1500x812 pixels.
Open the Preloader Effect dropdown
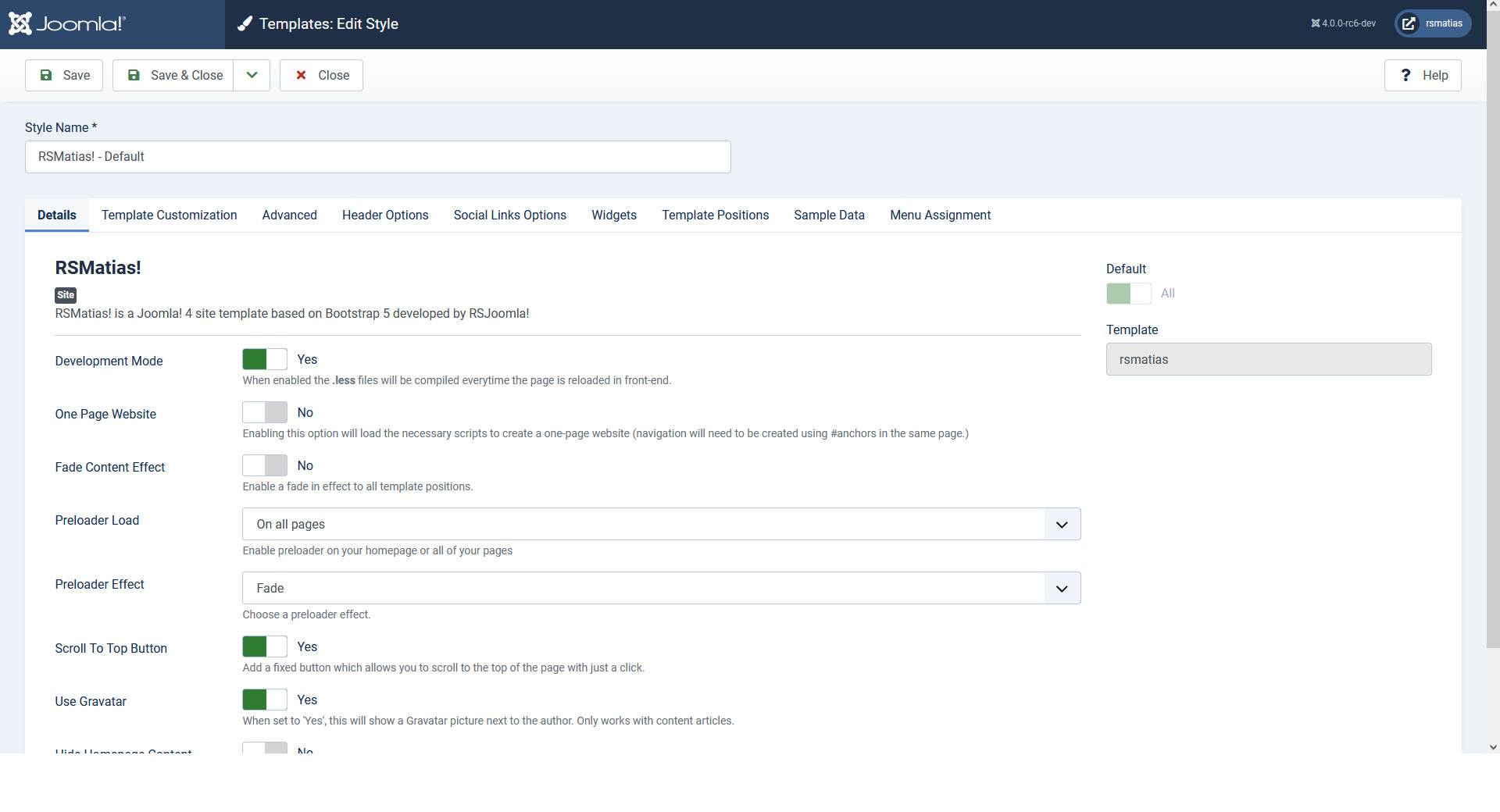click(662, 588)
